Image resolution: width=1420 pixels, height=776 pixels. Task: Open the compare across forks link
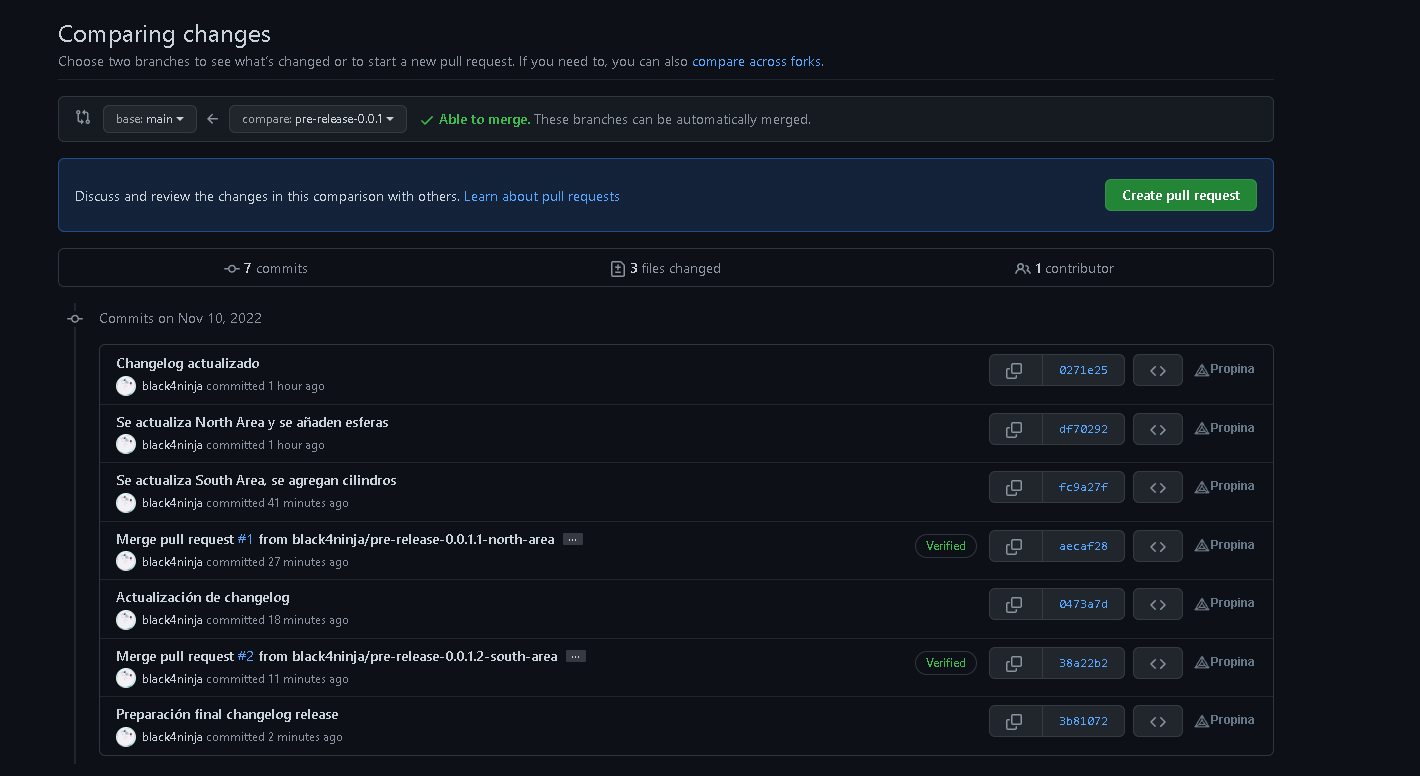(x=756, y=61)
